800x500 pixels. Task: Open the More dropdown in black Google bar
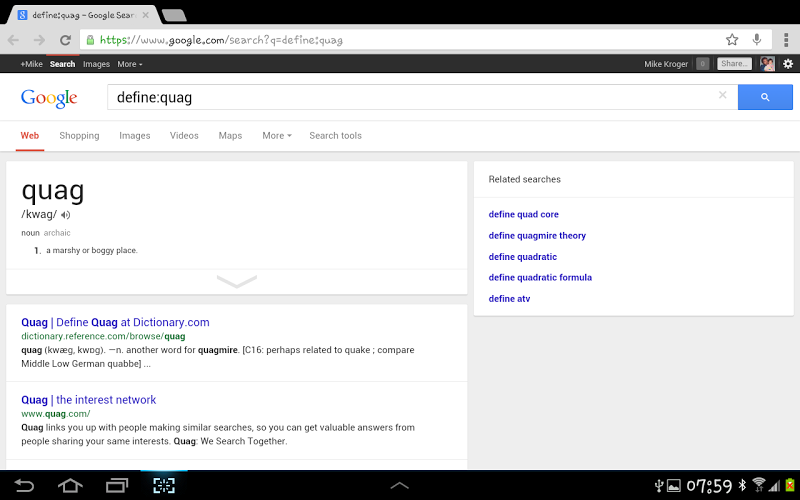(130, 64)
